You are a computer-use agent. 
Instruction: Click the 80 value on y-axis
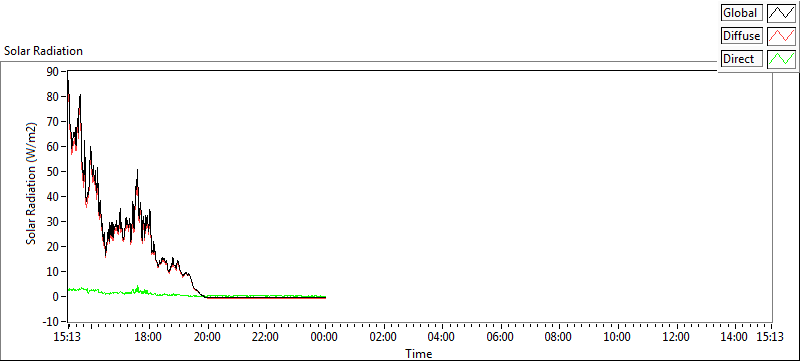point(54,96)
